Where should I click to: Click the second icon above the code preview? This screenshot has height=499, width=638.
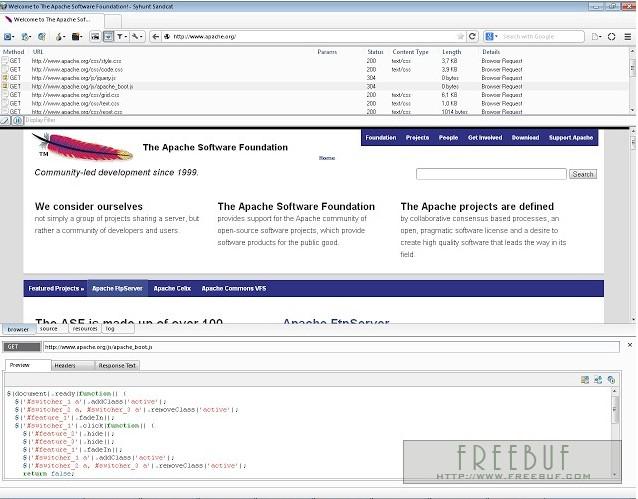(598, 380)
